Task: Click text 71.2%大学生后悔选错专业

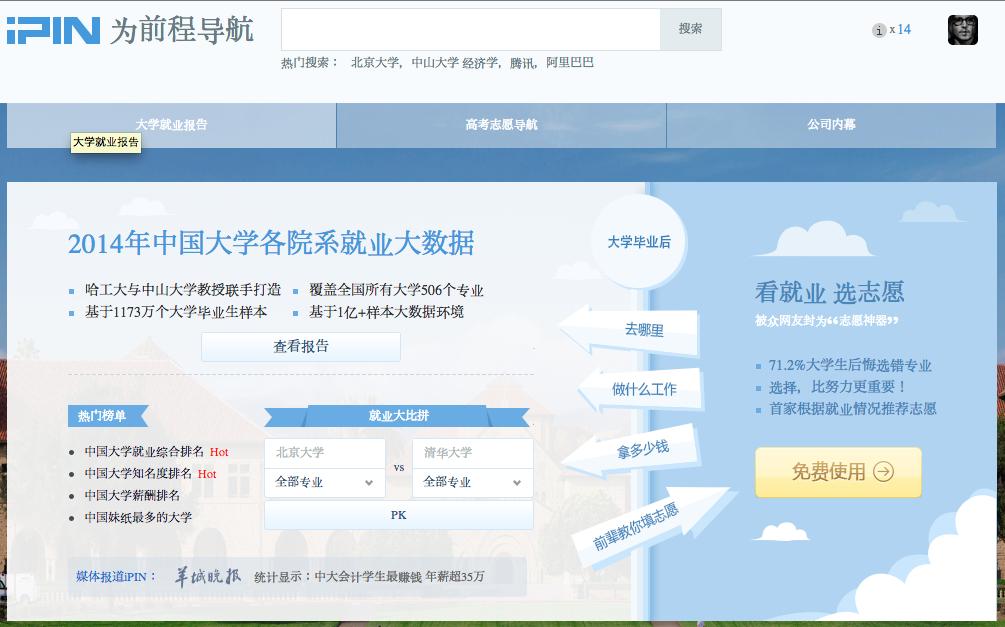Action: point(850,365)
